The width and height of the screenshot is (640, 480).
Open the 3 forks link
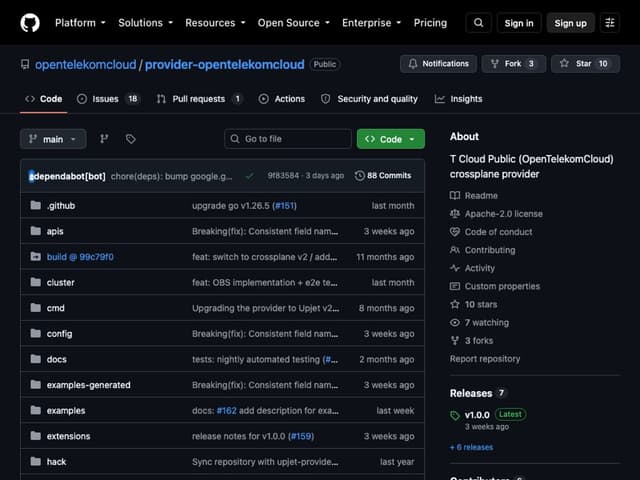pos(479,340)
